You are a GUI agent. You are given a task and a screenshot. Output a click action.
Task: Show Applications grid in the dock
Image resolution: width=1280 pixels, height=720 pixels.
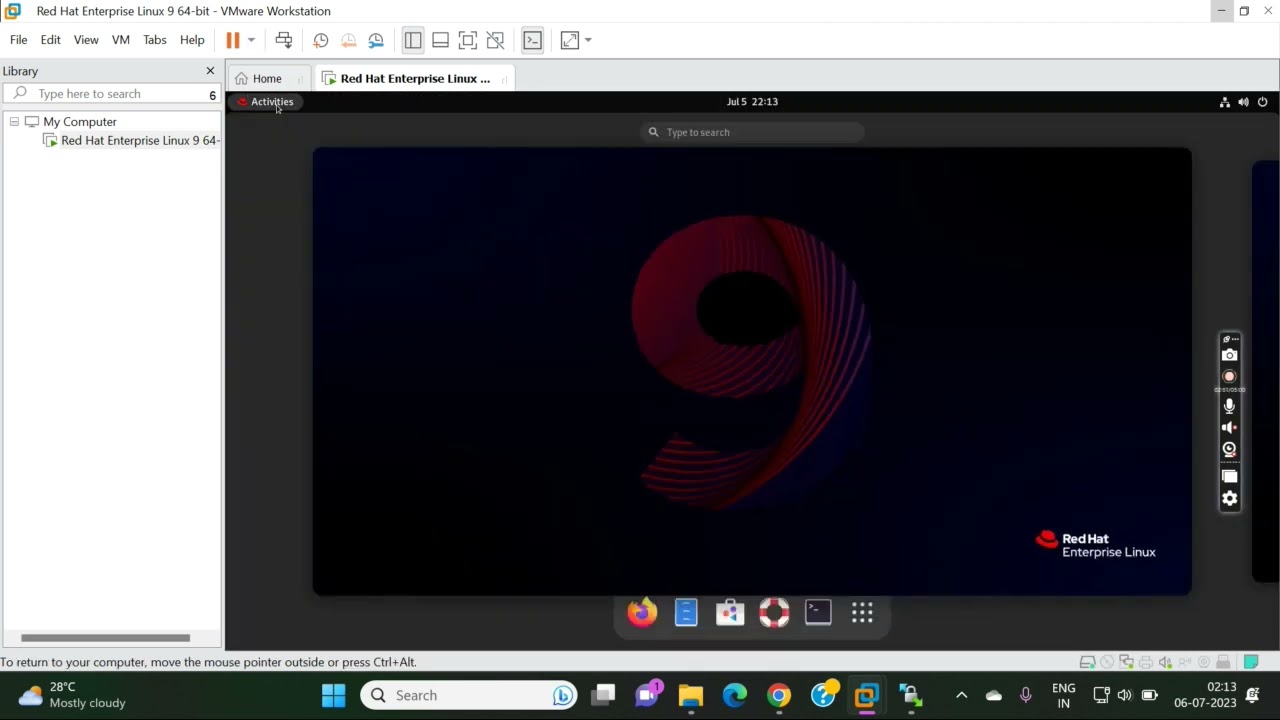point(862,612)
